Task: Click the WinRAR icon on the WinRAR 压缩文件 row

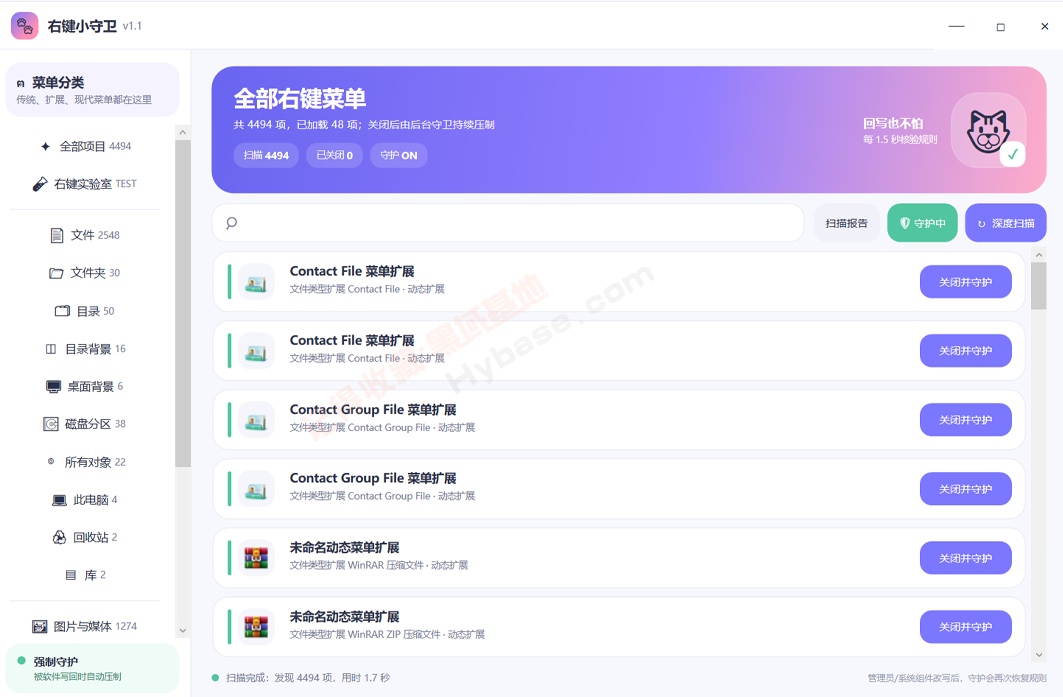Action: [256, 558]
